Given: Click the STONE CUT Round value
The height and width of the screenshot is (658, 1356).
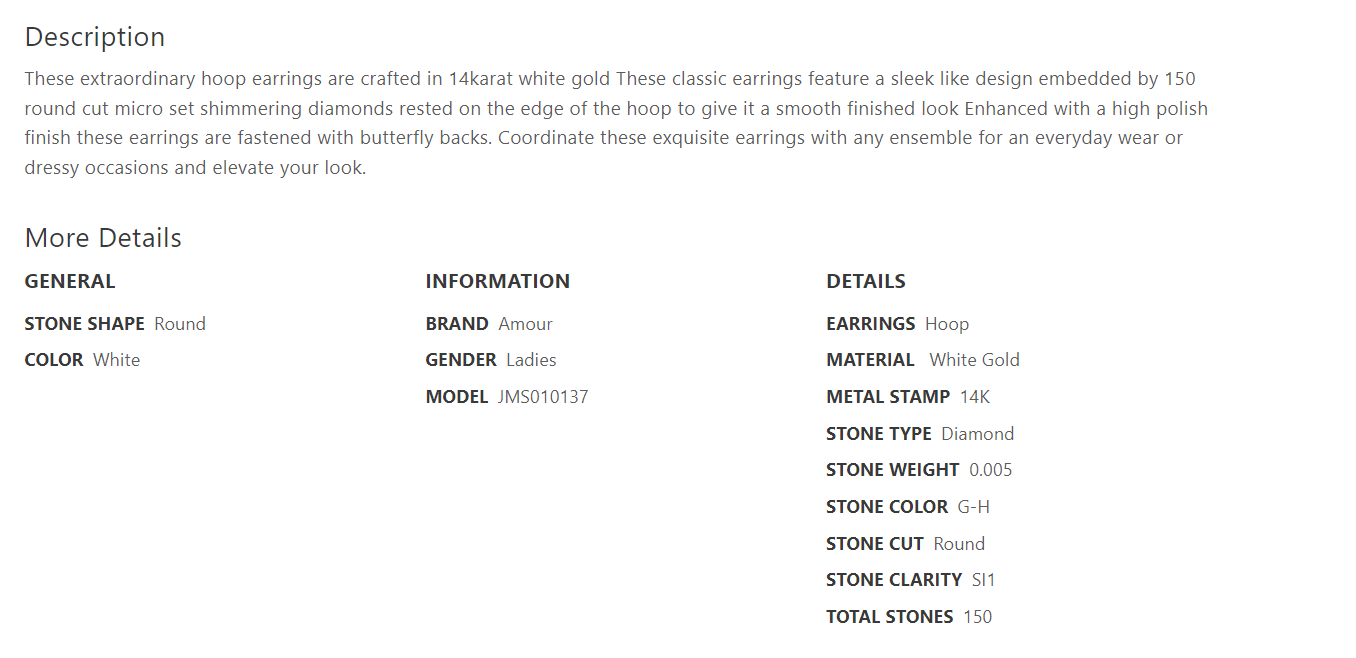Looking at the screenshot, I should 959,544.
